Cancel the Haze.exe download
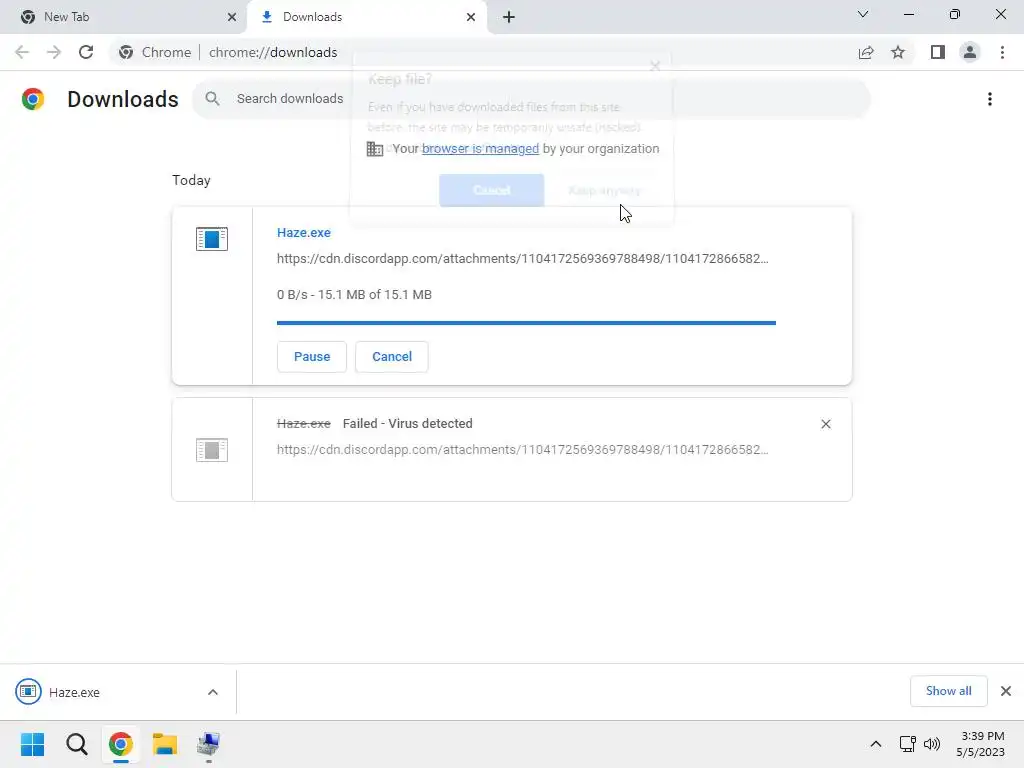Viewport: 1024px width, 768px height. click(392, 357)
